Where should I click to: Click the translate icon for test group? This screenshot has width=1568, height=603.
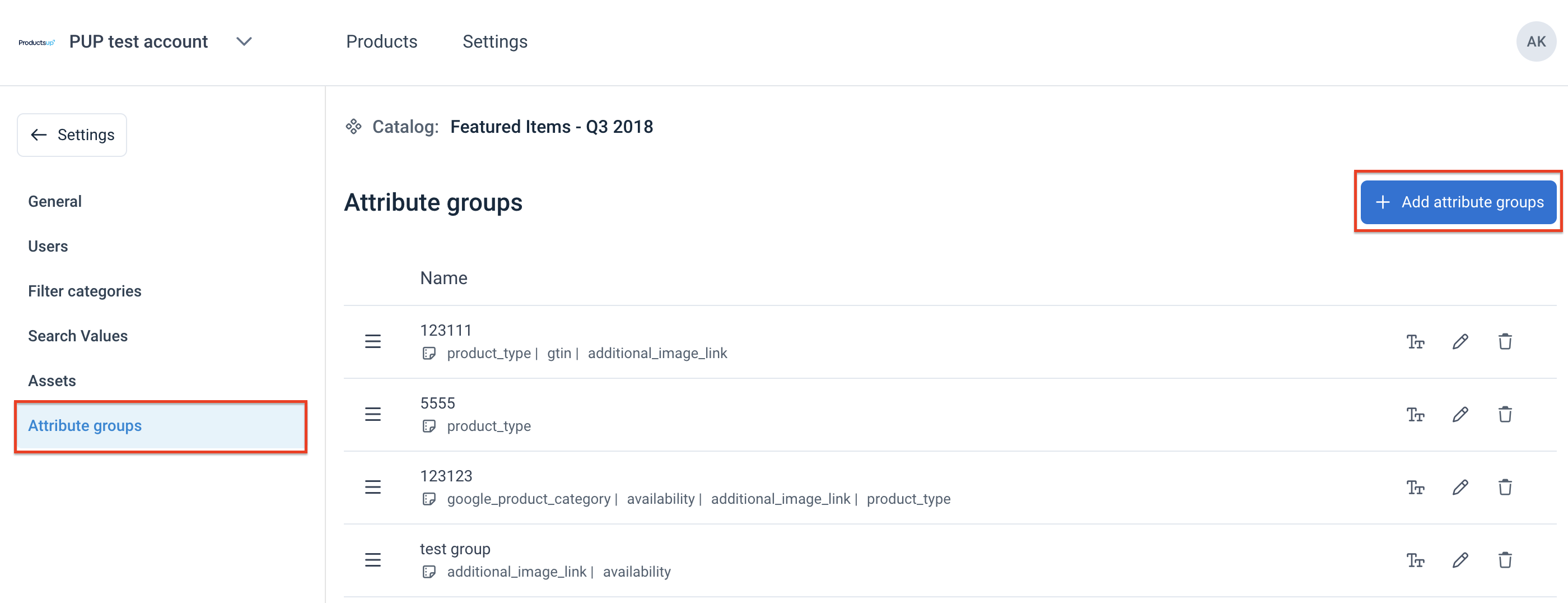click(x=1415, y=560)
